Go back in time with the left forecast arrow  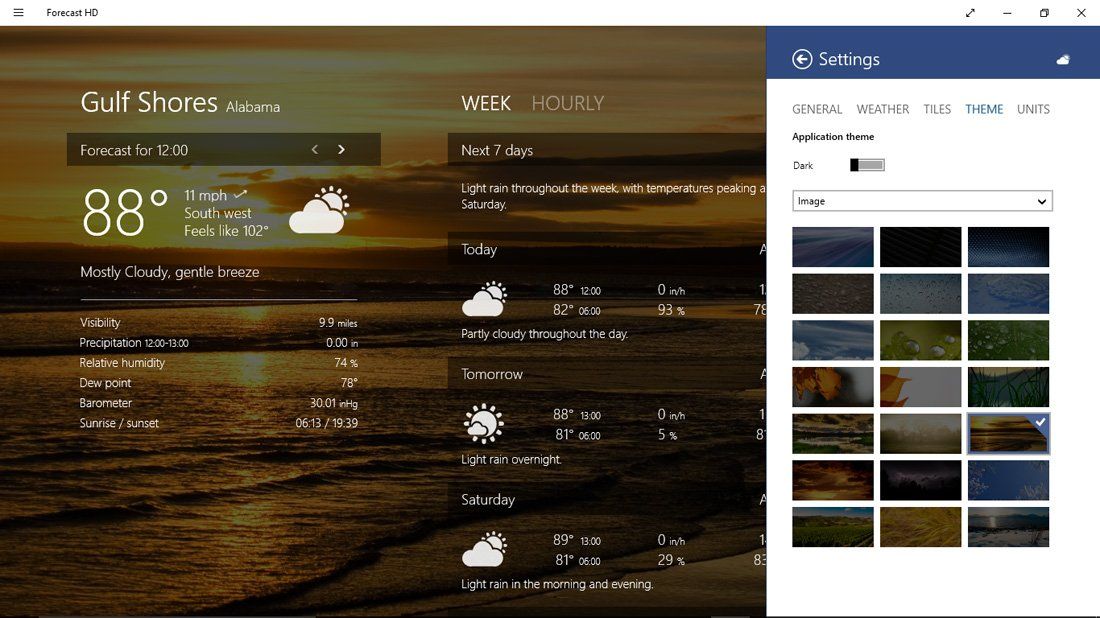tap(314, 148)
